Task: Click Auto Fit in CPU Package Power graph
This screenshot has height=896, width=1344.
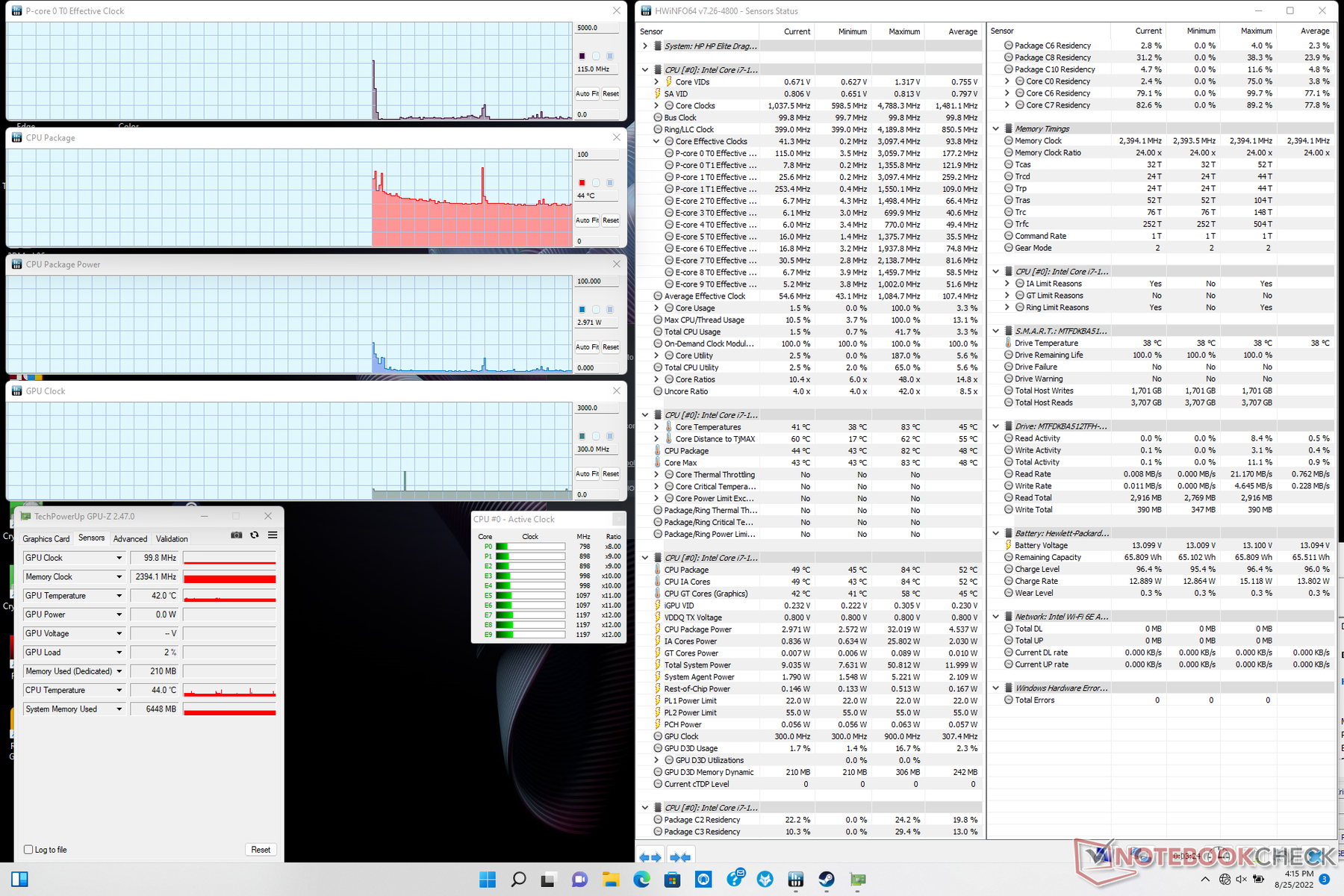Action: point(586,347)
